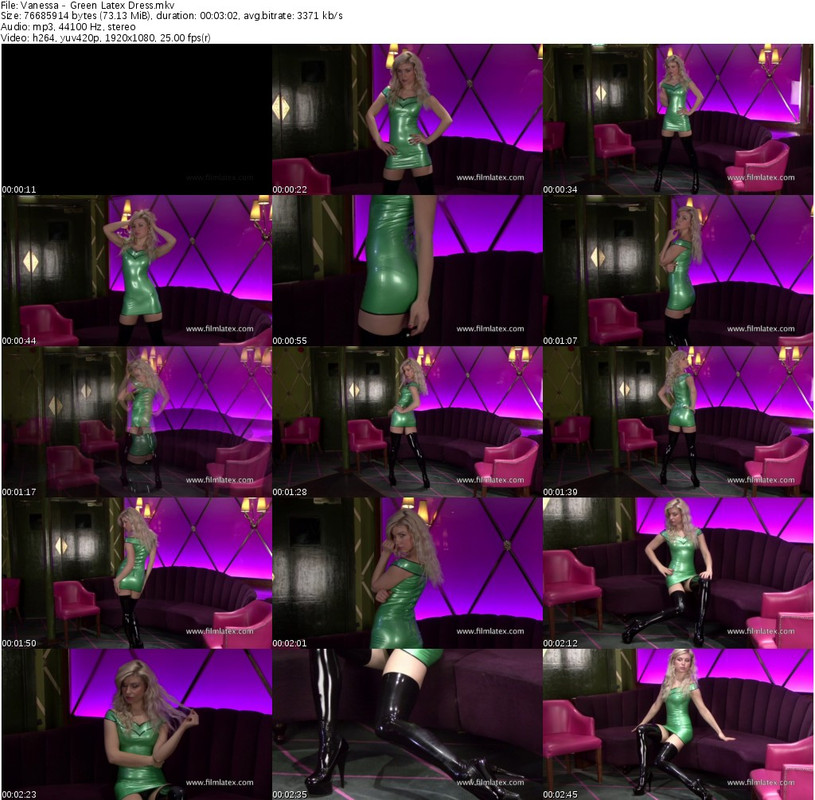The image size is (815, 800).
Task: Select the thumbnail stamped 00:00:34
Action: (678, 120)
